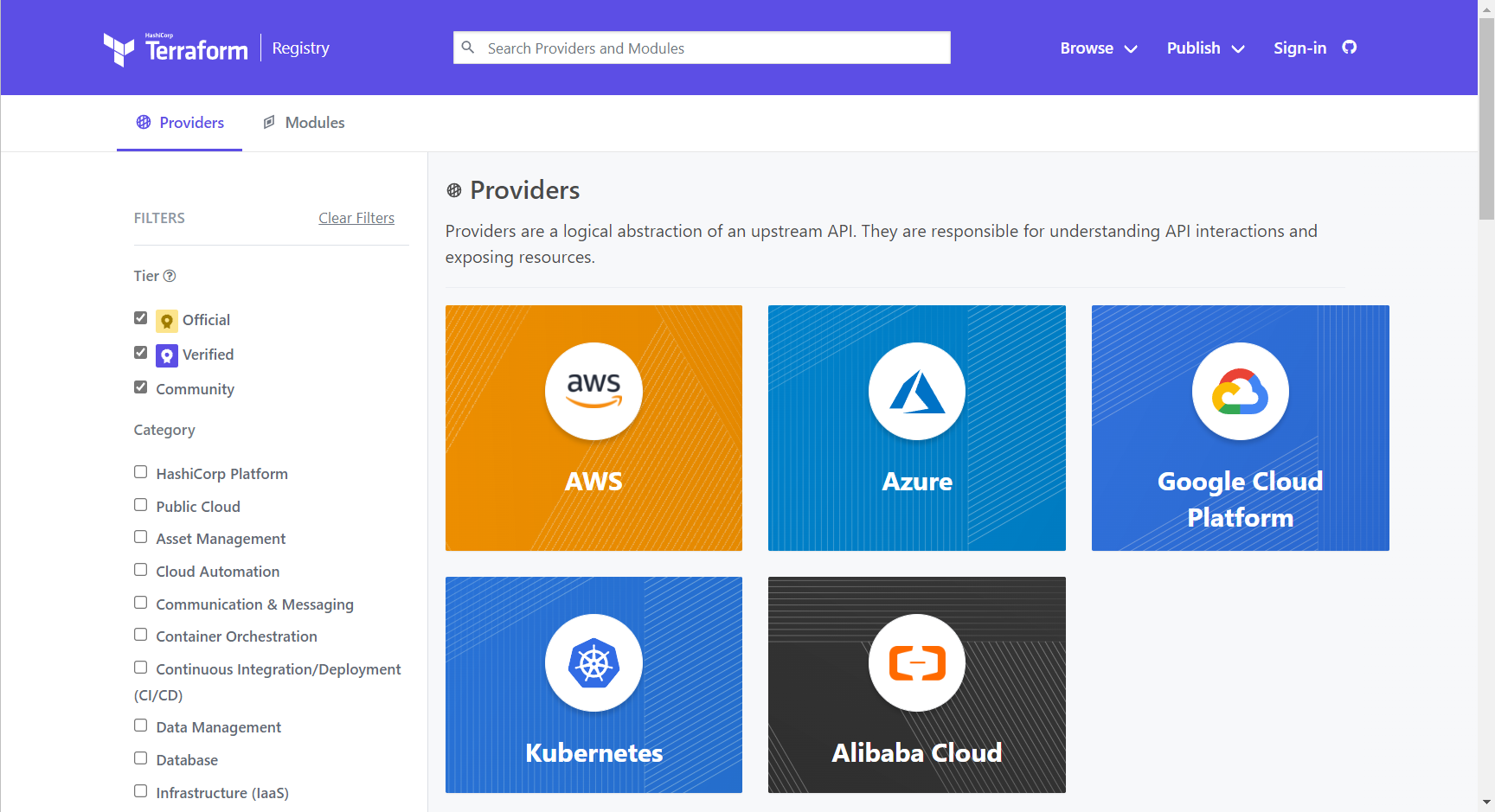Switch to the Modules tab
This screenshot has height=812, width=1495.
[304, 123]
